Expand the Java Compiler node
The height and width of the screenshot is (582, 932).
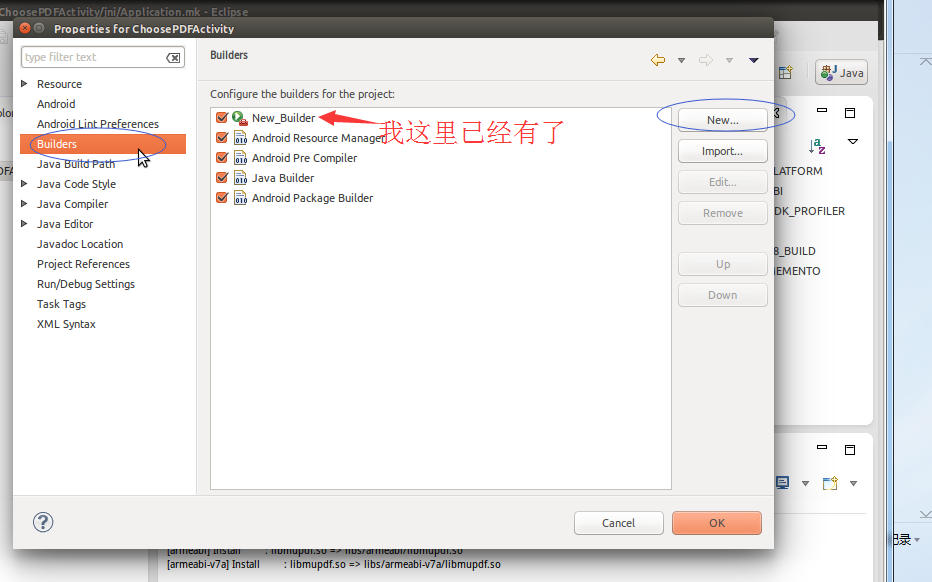coord(24,204)
